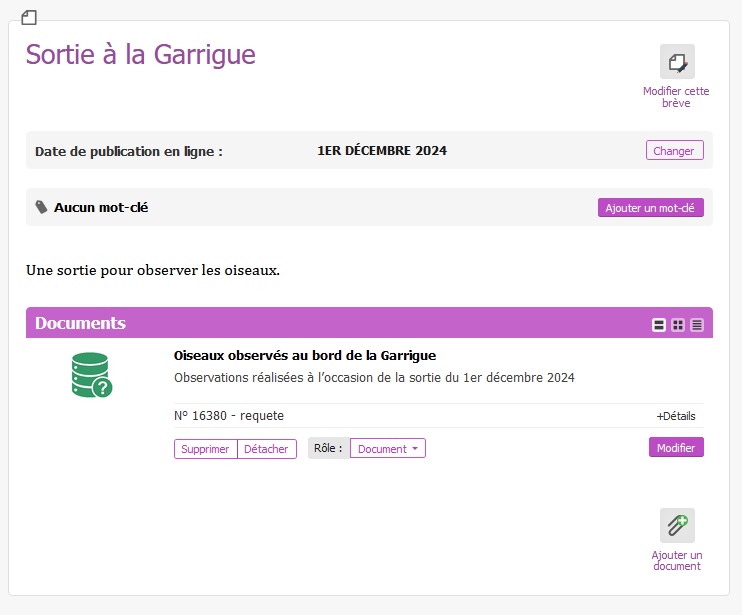Image resolution: width=742 pixels, height=615 pixels.
Task: Switch documents to large block view
Action: click(659, 324)
